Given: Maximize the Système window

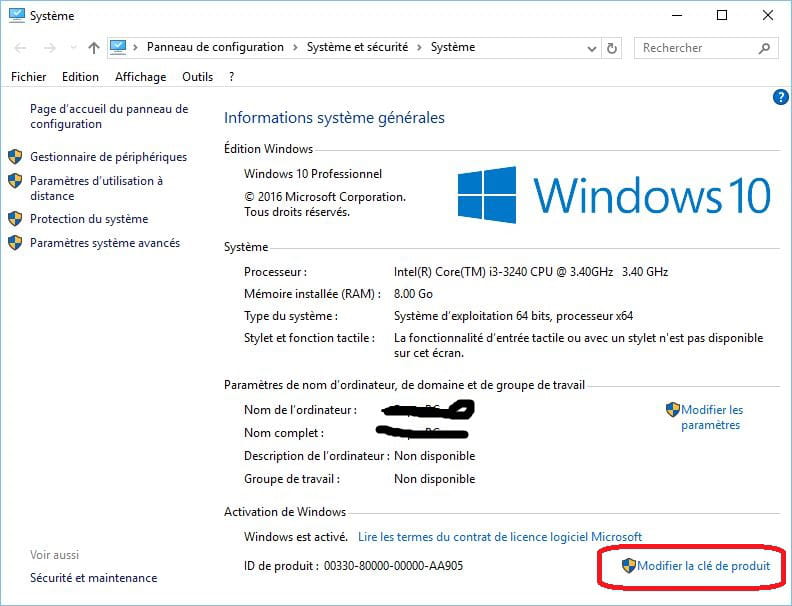Looking at the screenshot, I should pyautogui.click(x=722, y=15).
